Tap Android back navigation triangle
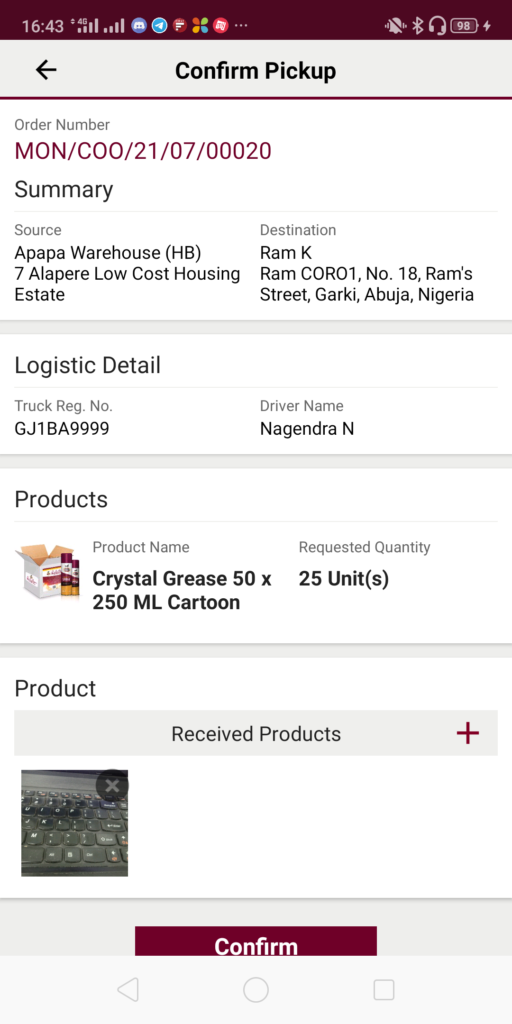The image size is (512, 1024). [128, 990]
